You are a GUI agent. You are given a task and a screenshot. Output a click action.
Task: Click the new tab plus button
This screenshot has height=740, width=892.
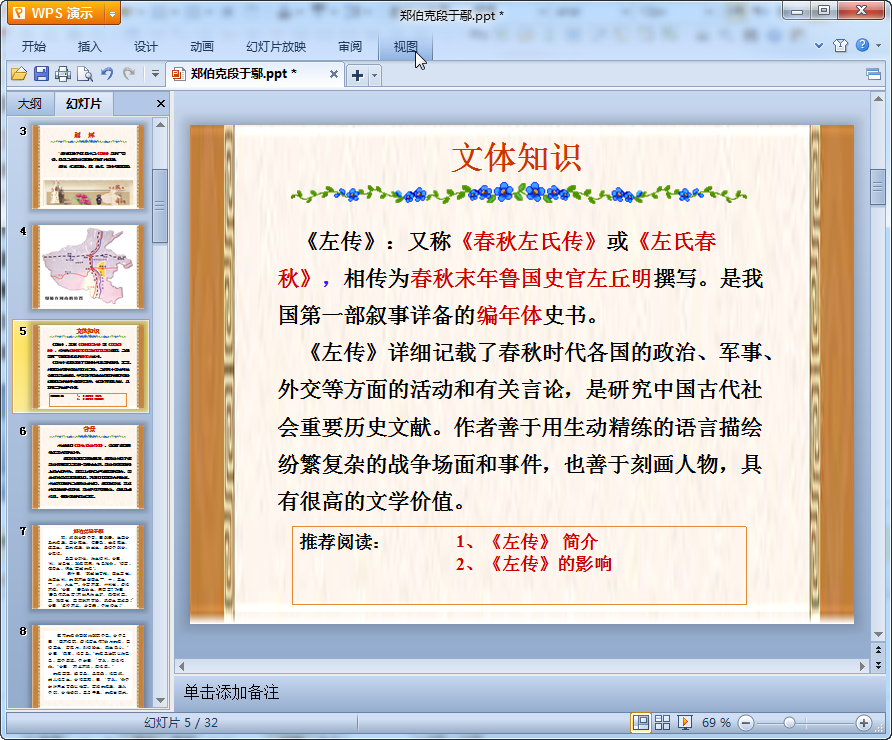pos(357,75)
